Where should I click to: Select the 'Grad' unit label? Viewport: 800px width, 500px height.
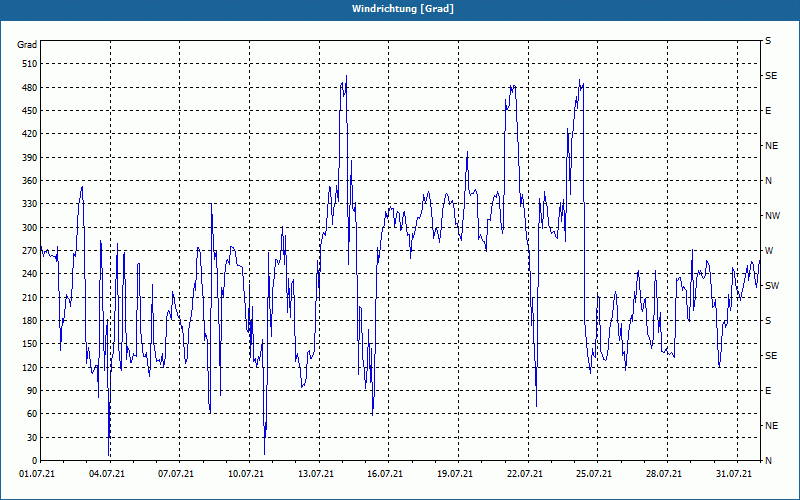pyautogui.click(x=27, y=45)
